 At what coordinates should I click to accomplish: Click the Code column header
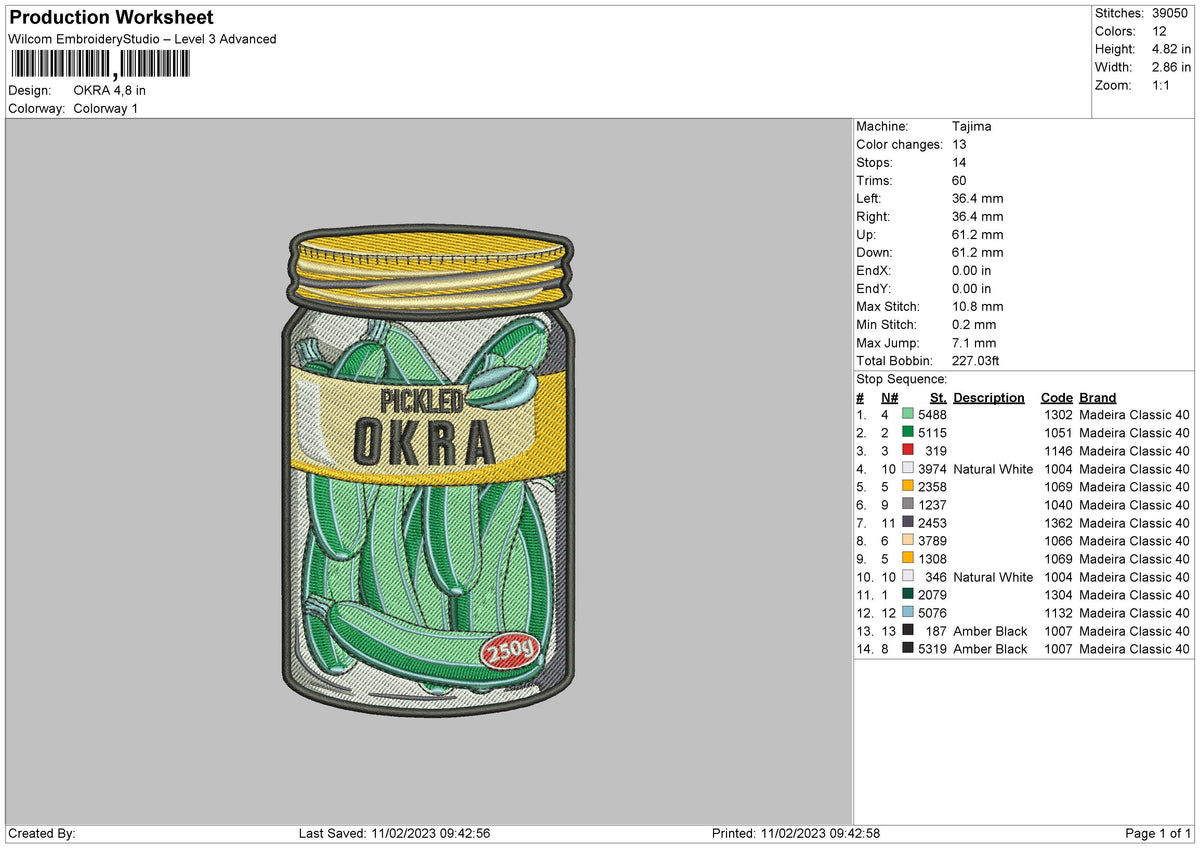coord(1057,397)
